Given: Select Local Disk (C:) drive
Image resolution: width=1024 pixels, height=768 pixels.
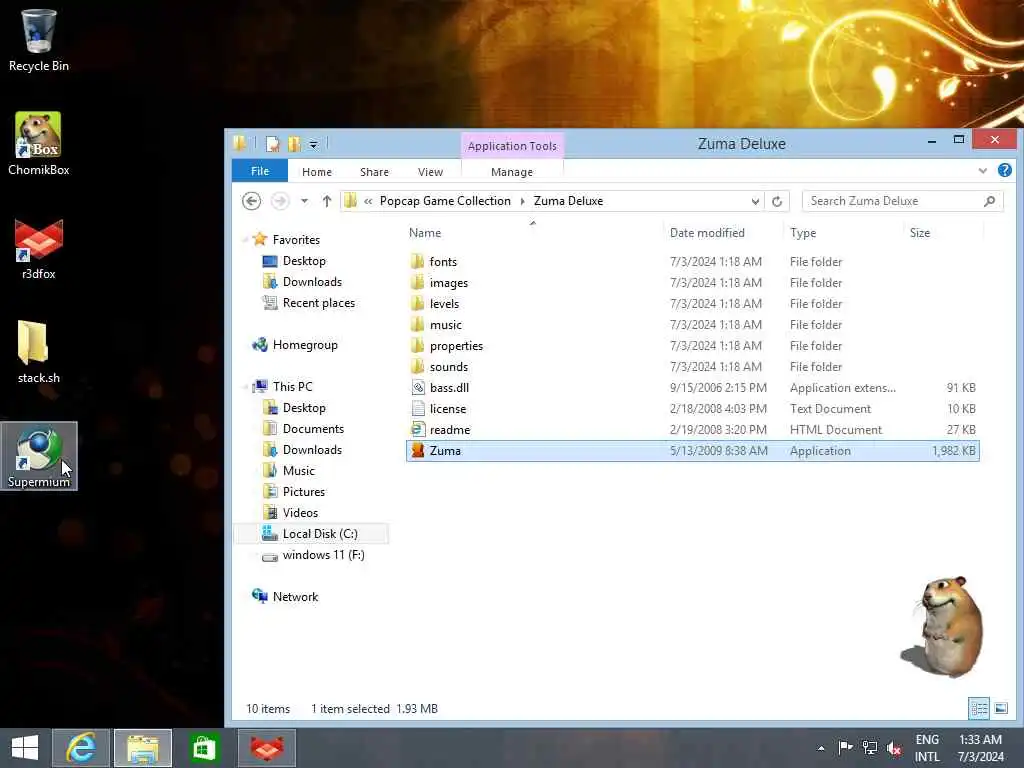Looking at the screenshot, I should (312, 534).
